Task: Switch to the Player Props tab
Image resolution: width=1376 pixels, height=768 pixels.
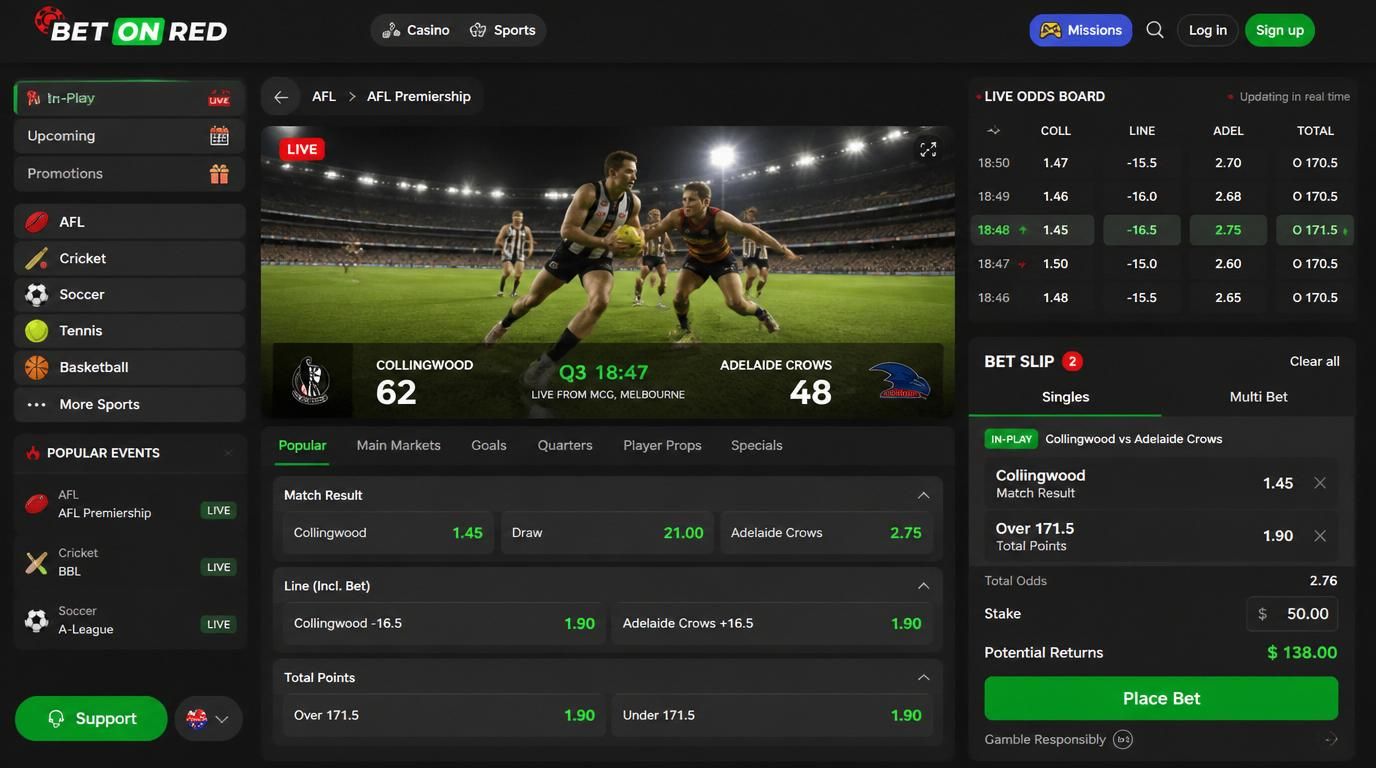Action: click(x=662, y=446)
